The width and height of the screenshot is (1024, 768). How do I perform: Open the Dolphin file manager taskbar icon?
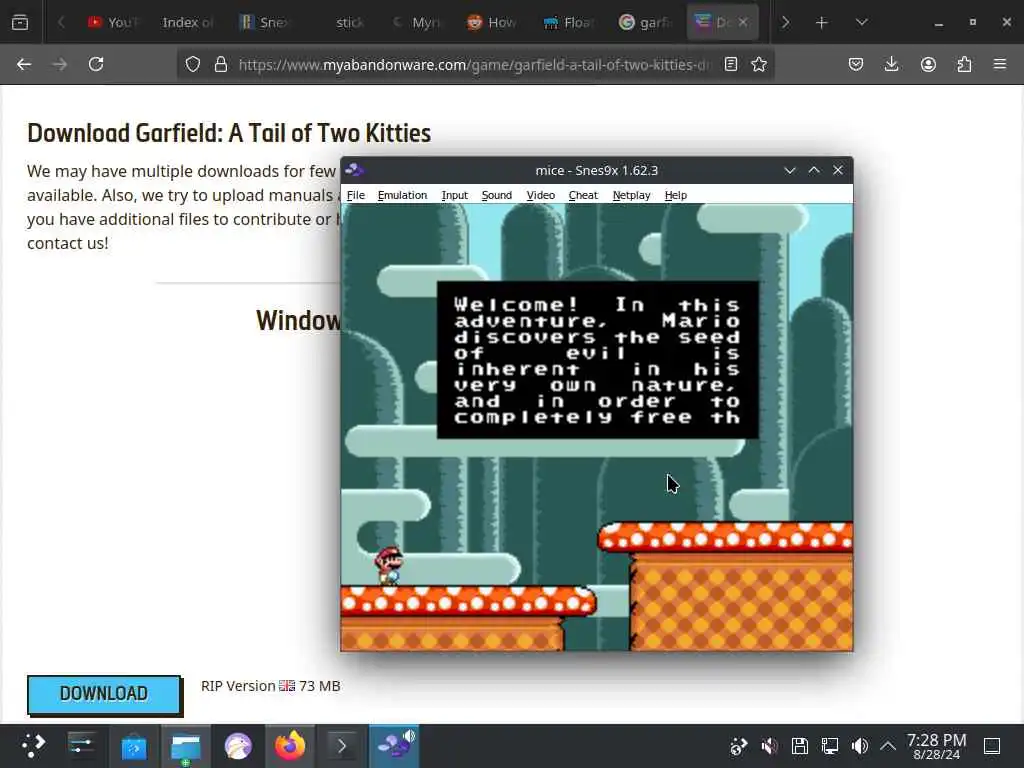coord(186,746)
